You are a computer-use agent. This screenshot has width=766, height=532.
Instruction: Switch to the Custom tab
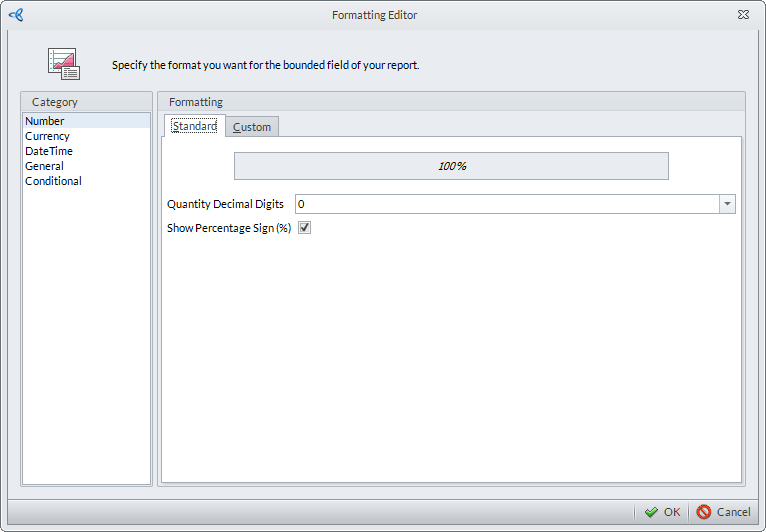point(252,127)
